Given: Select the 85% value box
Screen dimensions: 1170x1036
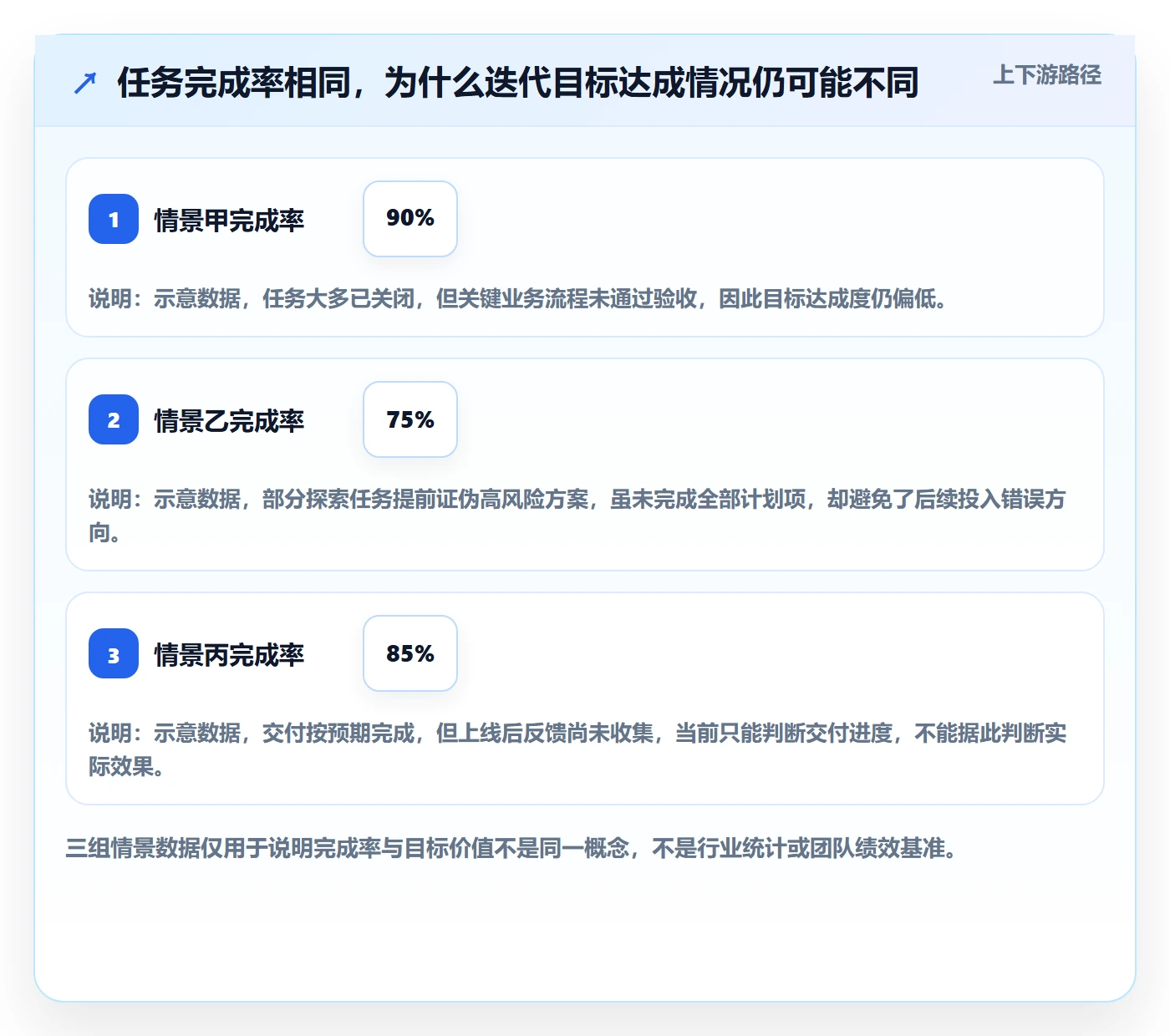Looking at the screenshot, I should [410, 653].
